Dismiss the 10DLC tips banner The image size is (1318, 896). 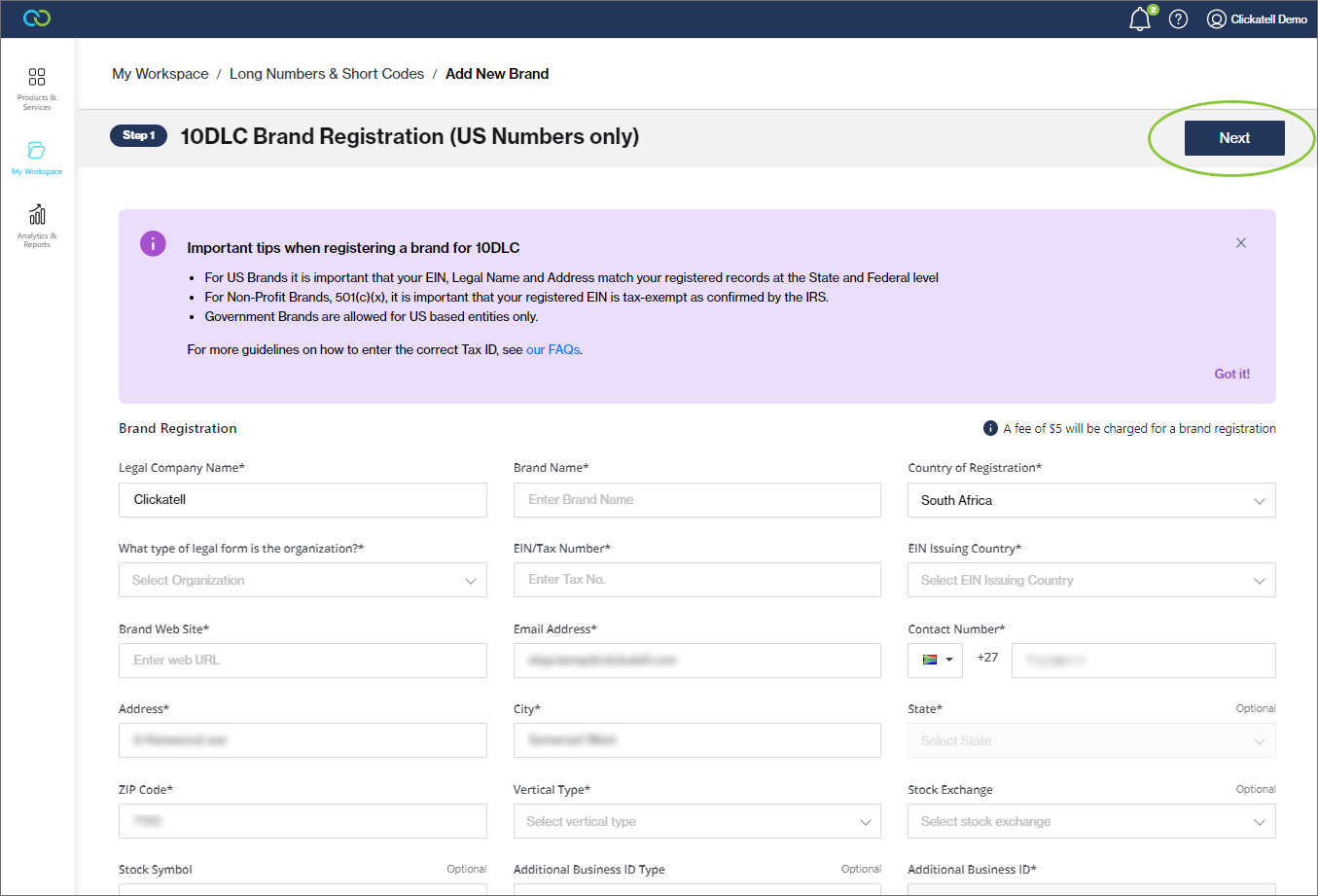click(1240, 243)
